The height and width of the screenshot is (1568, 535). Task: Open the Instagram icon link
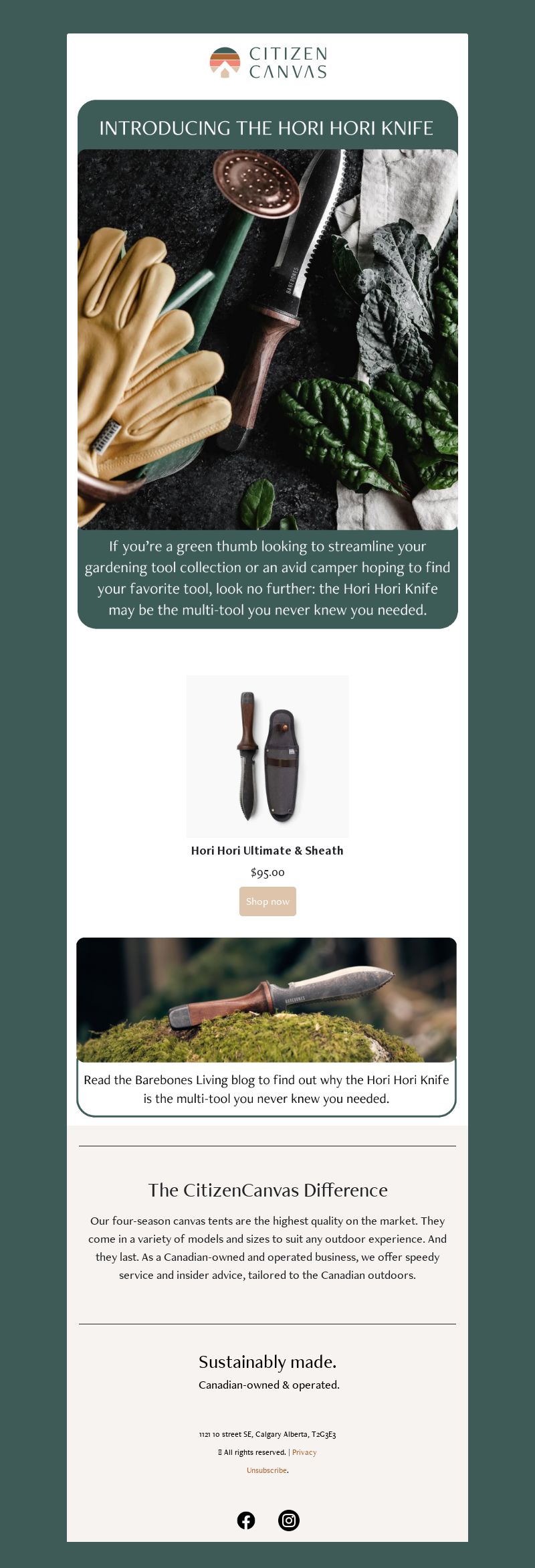[x=289, y=1520]
